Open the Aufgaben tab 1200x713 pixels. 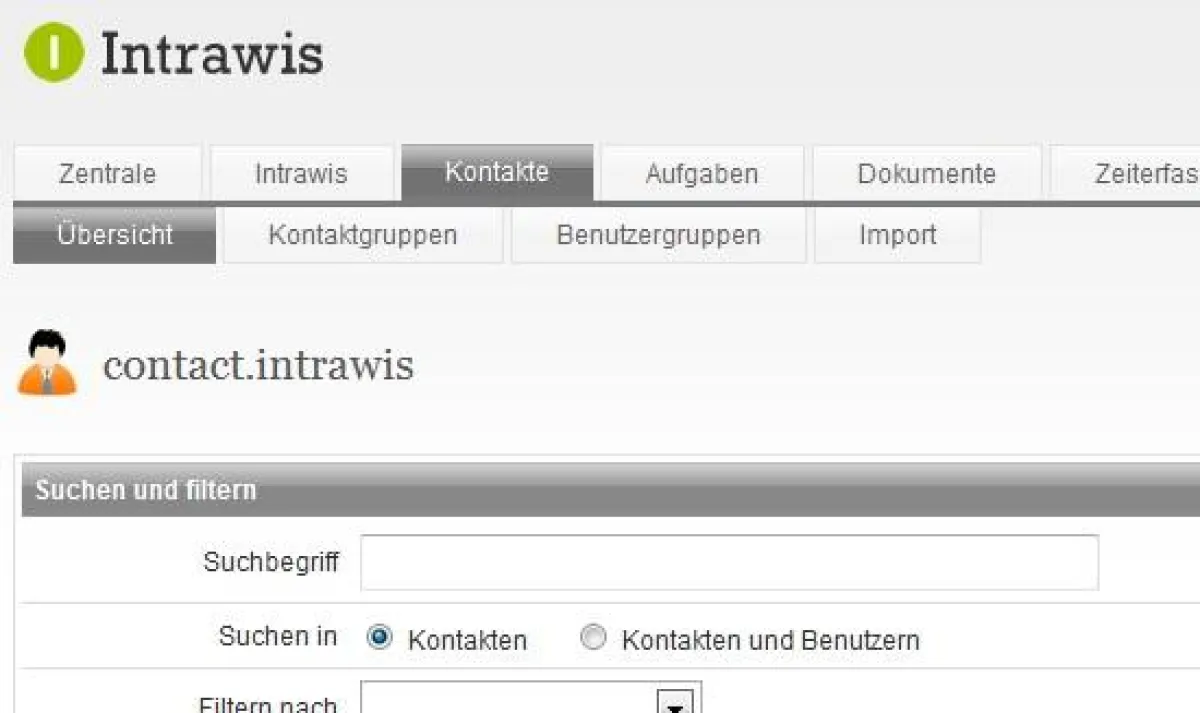(x=700, y=173)
